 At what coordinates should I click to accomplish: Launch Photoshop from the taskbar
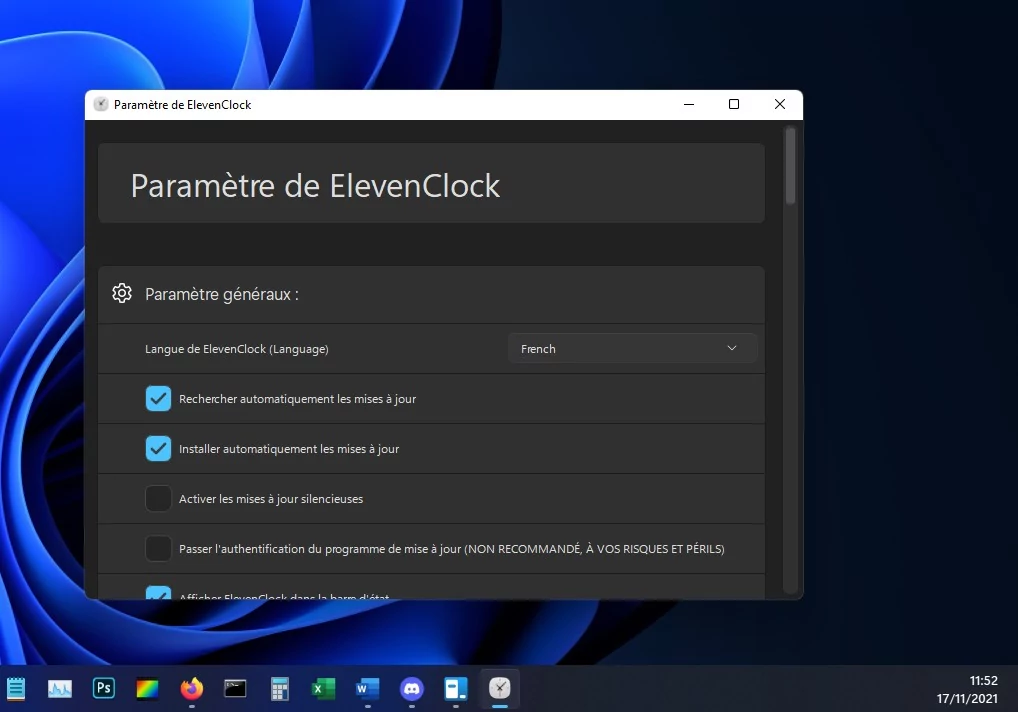[104, 687]
